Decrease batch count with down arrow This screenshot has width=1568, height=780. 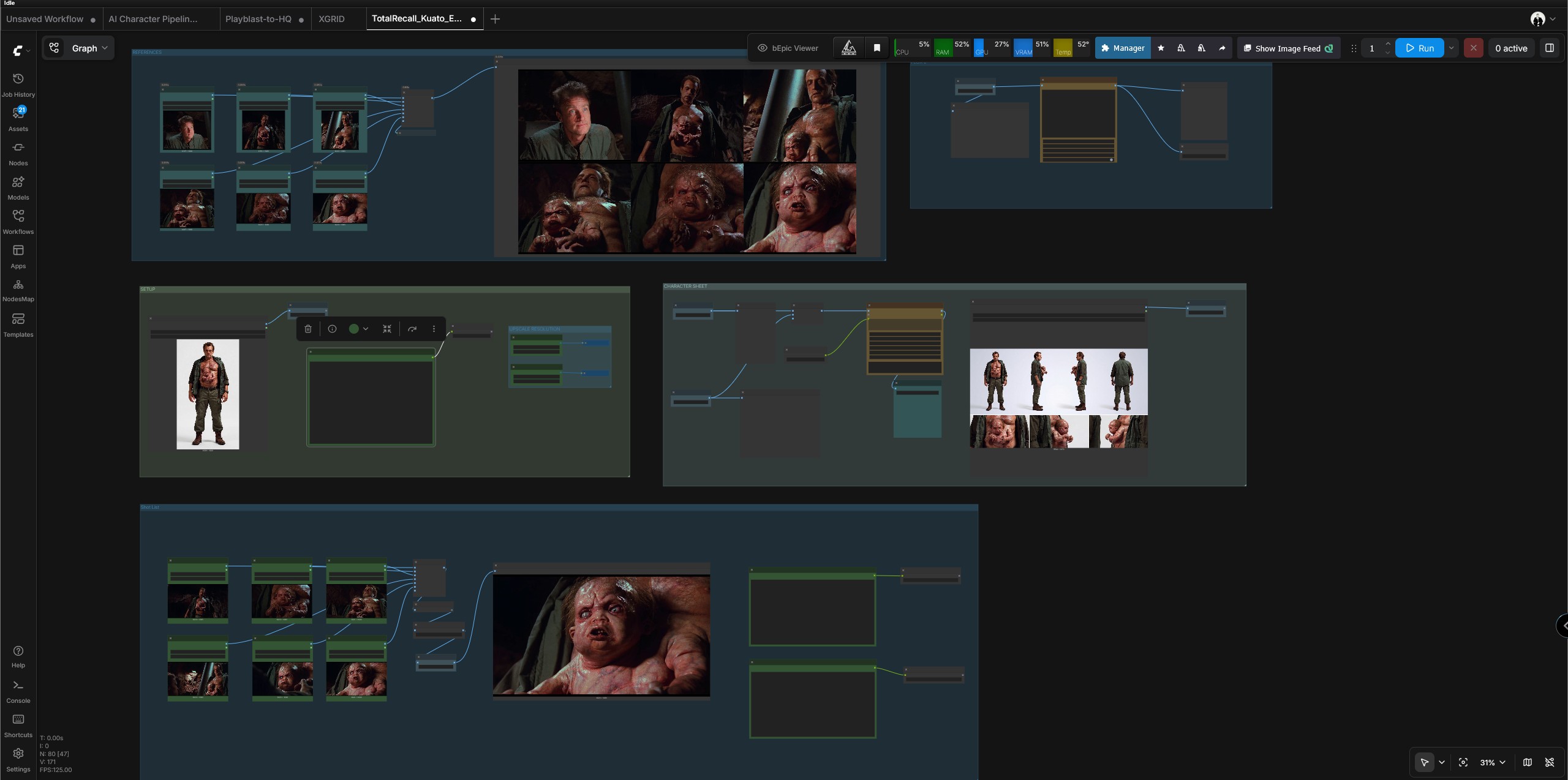point(1388,53)
